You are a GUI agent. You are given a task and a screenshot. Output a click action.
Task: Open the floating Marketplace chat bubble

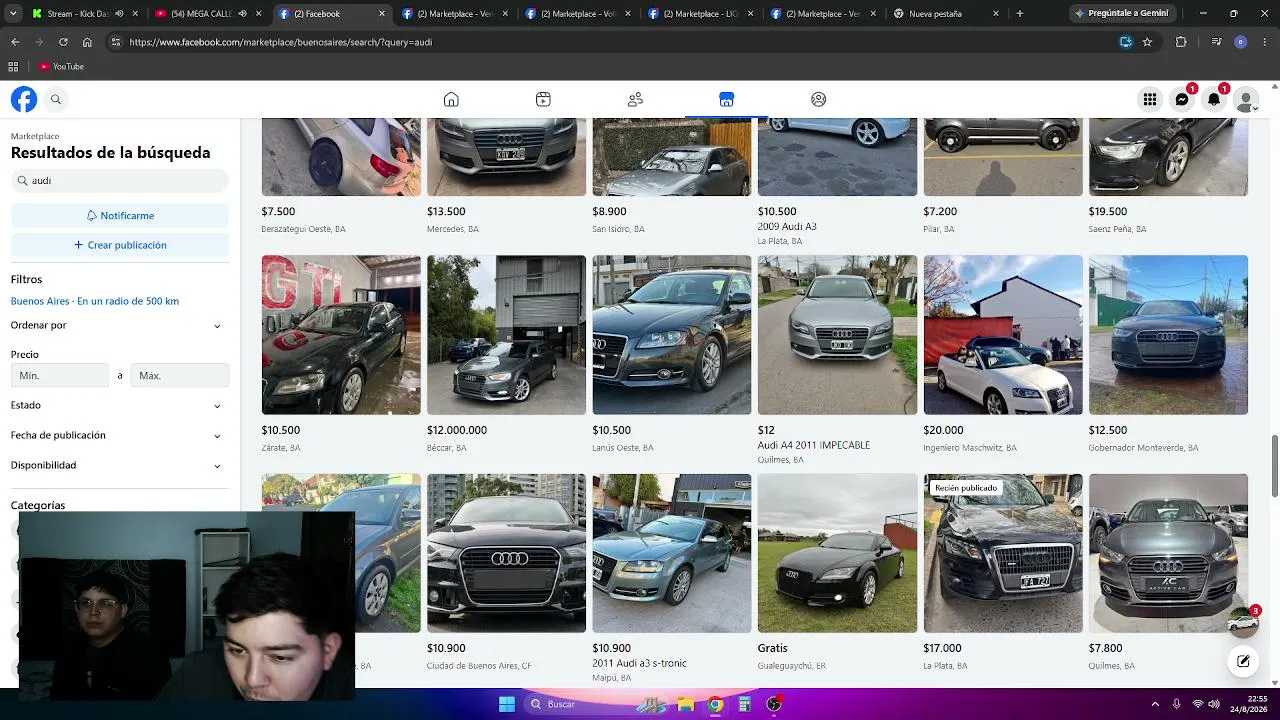pyautogui.click(x=1243, y=622)
